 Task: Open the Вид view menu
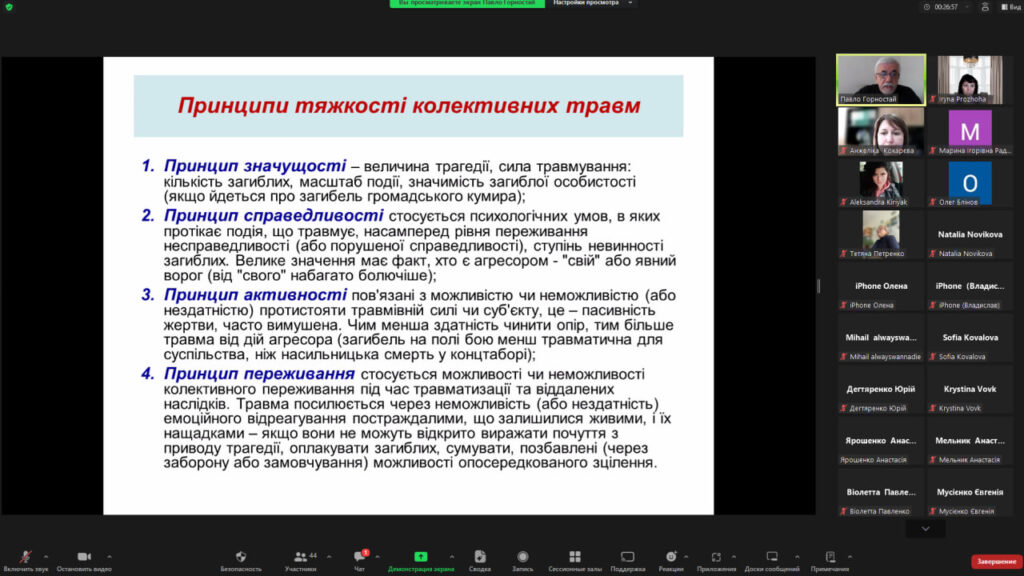[1008, 6]
